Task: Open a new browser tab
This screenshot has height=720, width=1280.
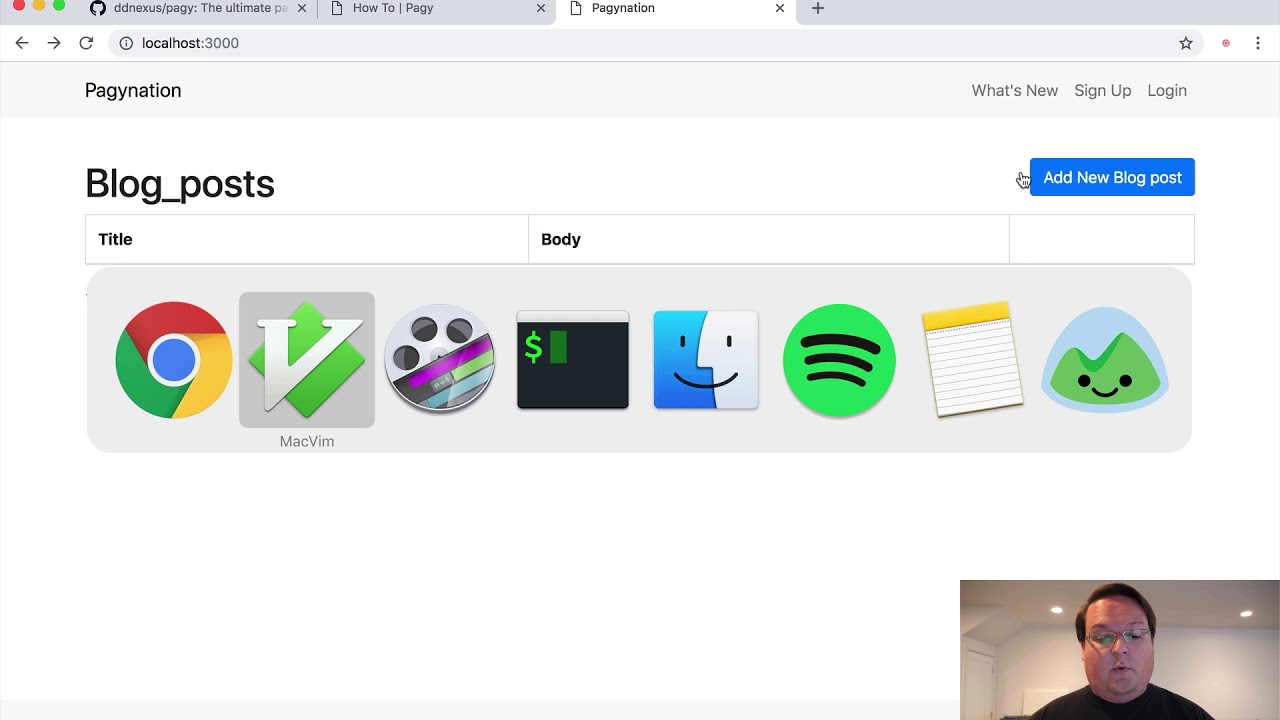Action: click(818, 8)
